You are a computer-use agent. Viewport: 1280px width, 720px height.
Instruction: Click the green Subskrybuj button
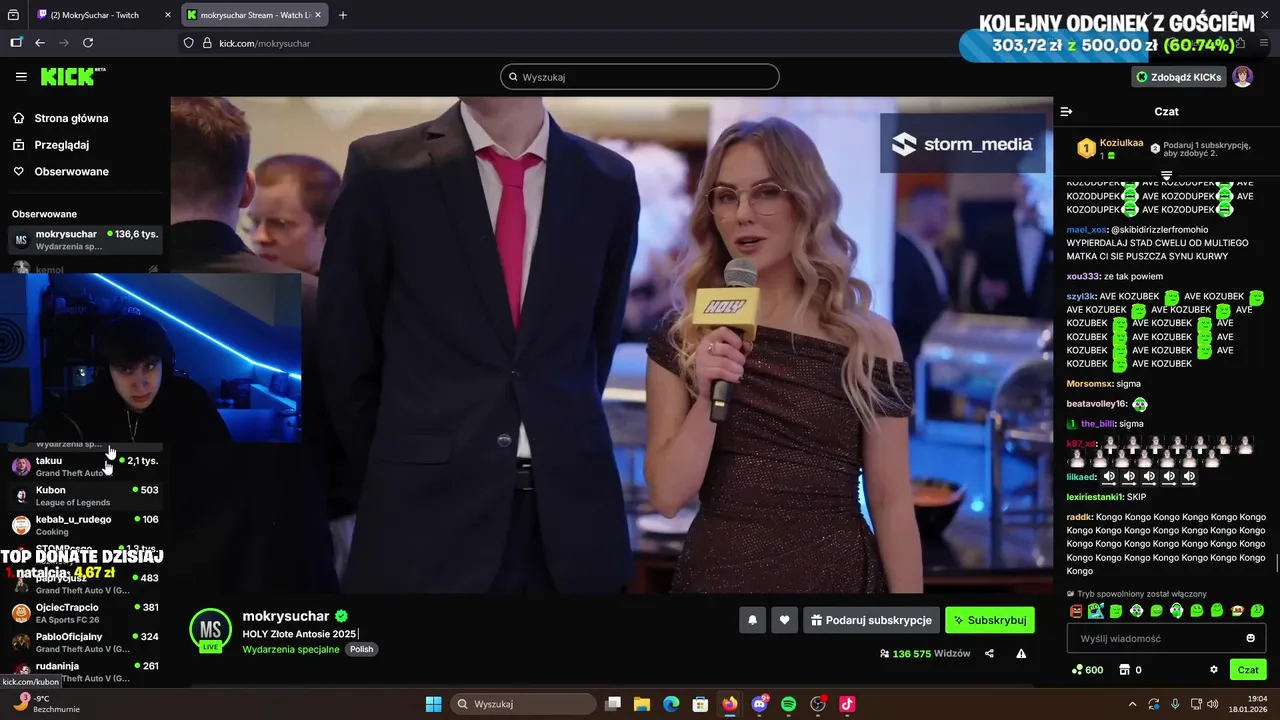click(990, 620)
